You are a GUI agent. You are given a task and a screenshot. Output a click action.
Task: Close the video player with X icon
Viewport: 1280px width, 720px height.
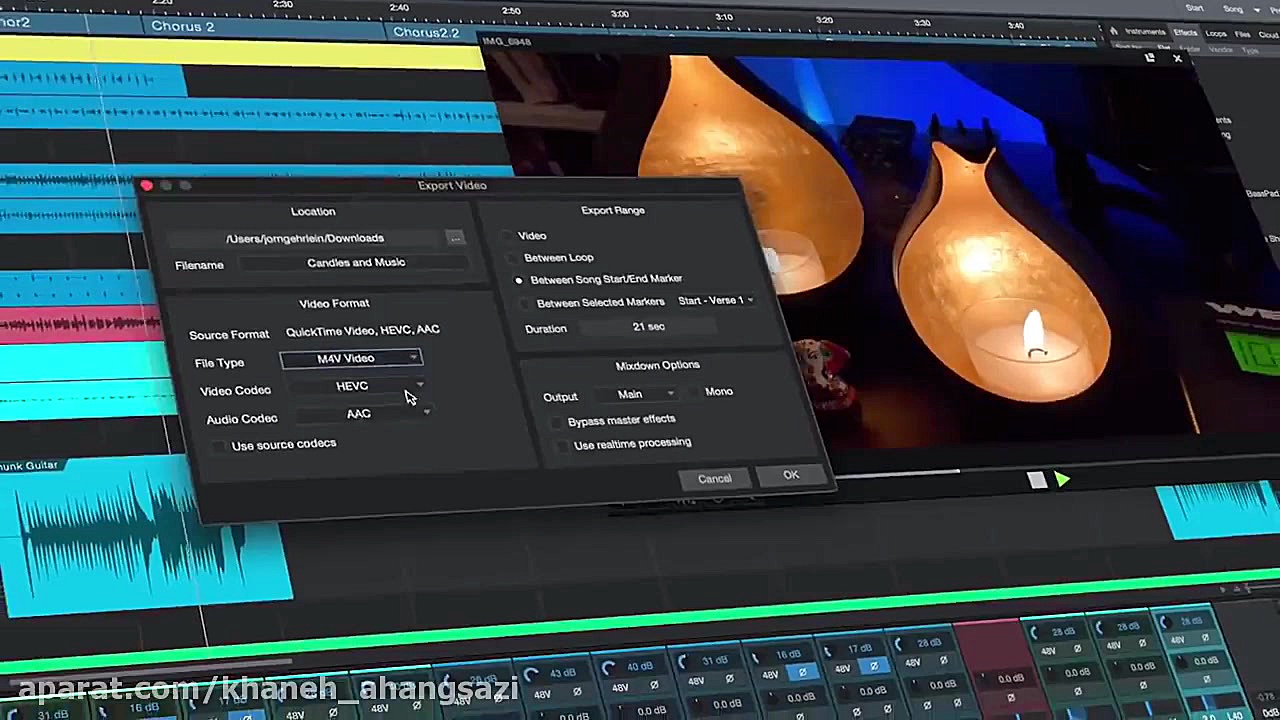[x=1177, y=59]
